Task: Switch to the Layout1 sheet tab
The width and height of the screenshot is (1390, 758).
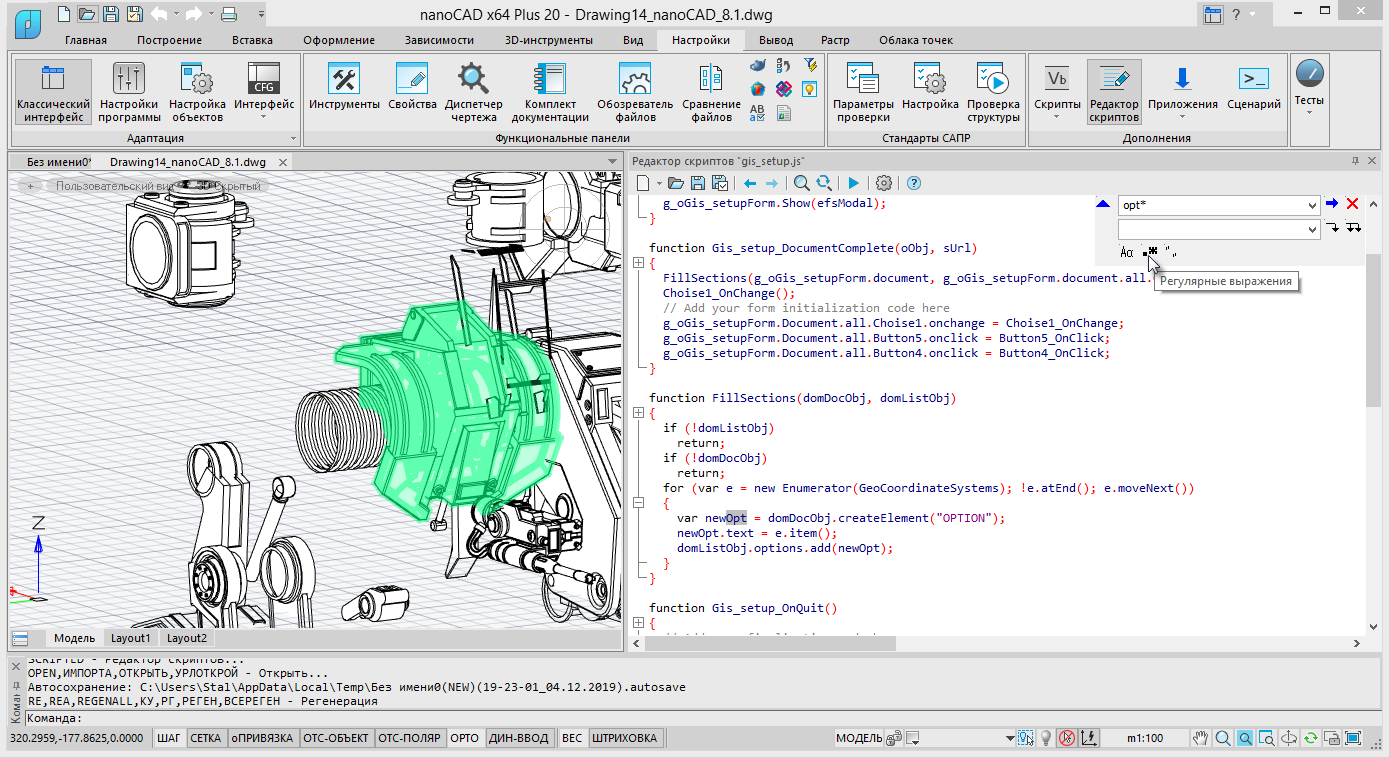Action: click(131, 638)
